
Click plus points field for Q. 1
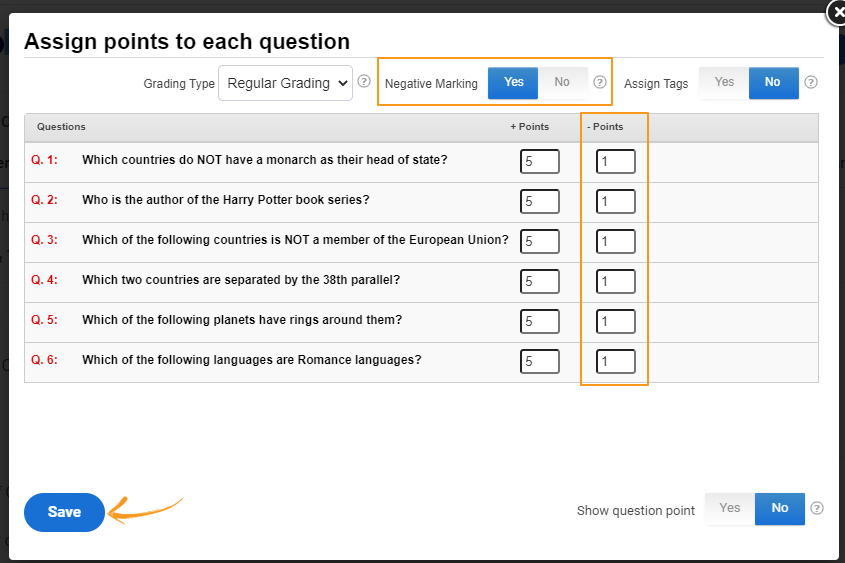(x=539, y=161)
